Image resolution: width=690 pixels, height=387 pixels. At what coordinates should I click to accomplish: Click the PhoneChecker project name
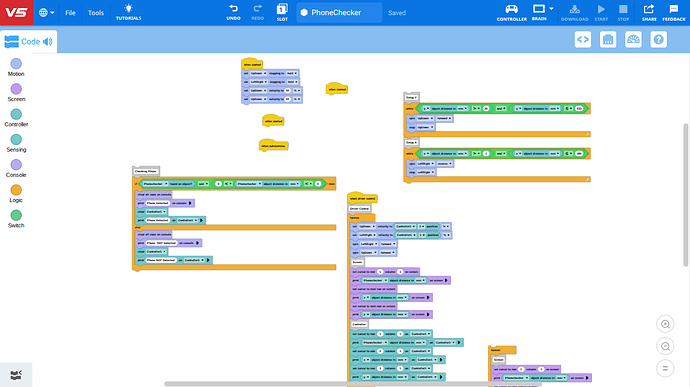336,13
